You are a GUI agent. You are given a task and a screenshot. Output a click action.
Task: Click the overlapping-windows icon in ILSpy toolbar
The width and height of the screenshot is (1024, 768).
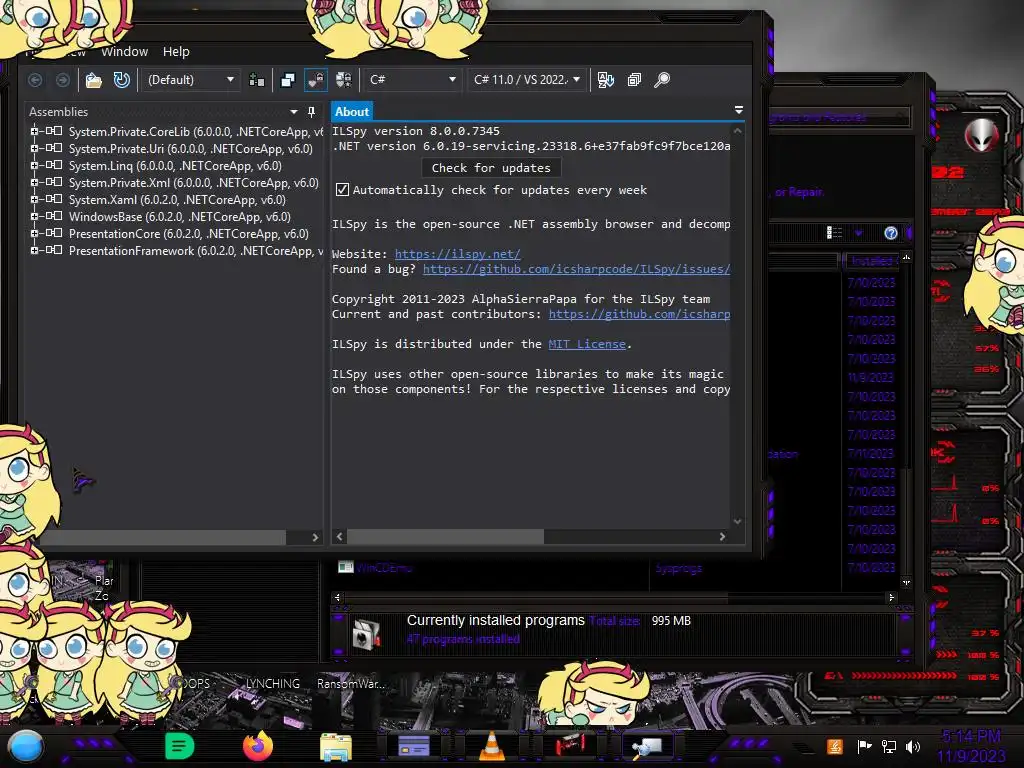(x=287, y=80)
